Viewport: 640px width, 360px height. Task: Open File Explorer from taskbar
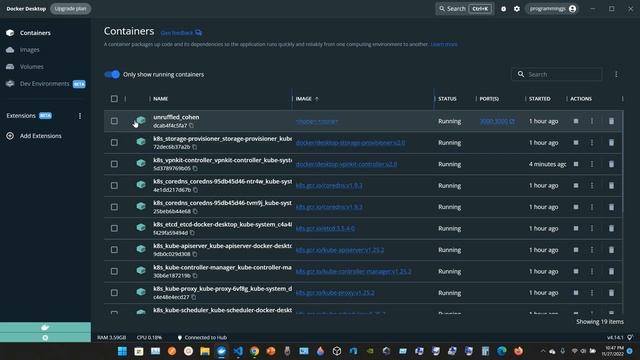click(205, 351)
